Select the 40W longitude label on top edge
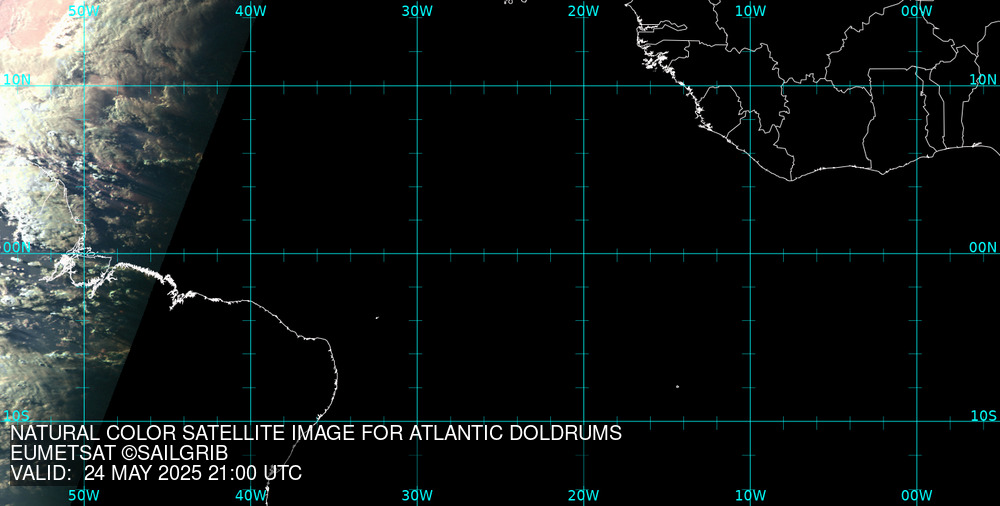 (251, 11)
